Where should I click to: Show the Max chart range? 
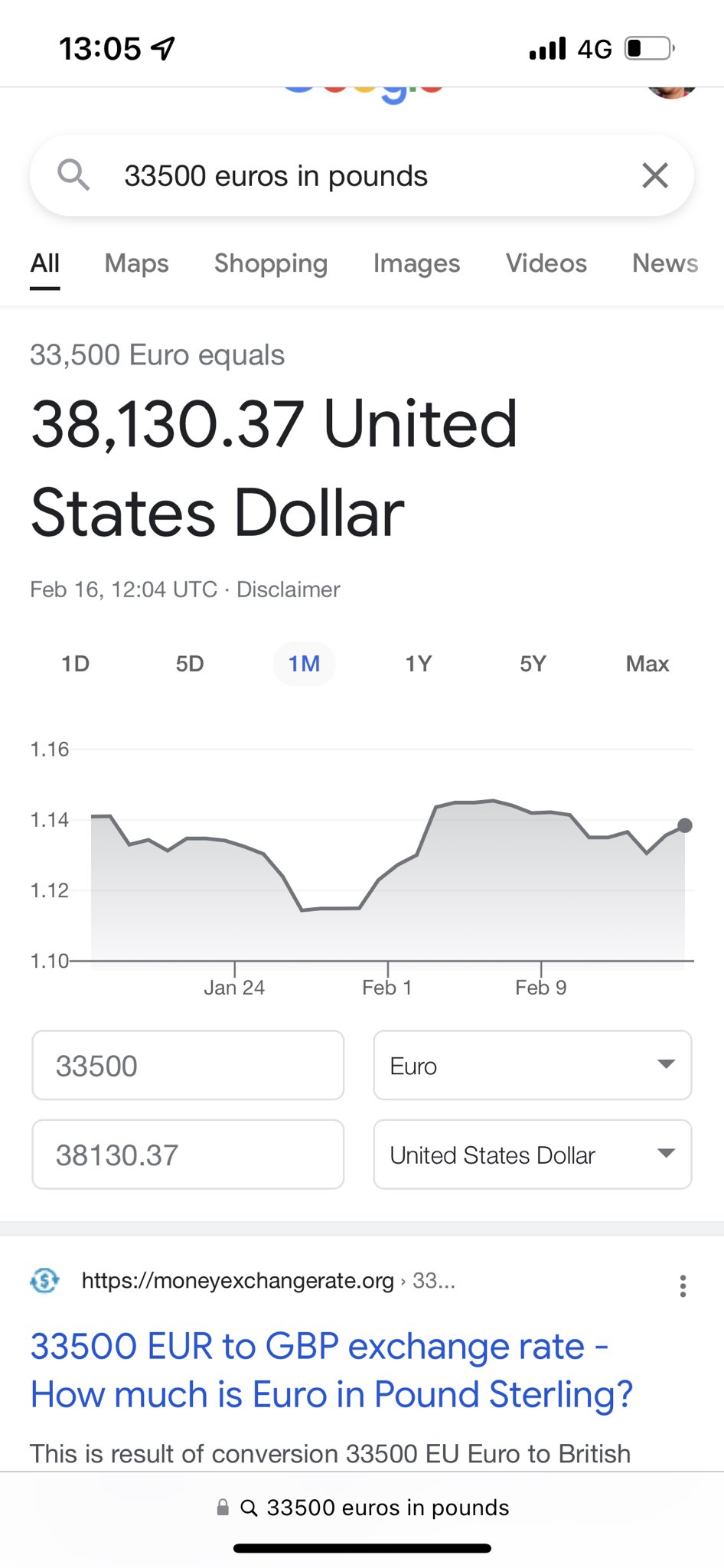tap(647, 664)
